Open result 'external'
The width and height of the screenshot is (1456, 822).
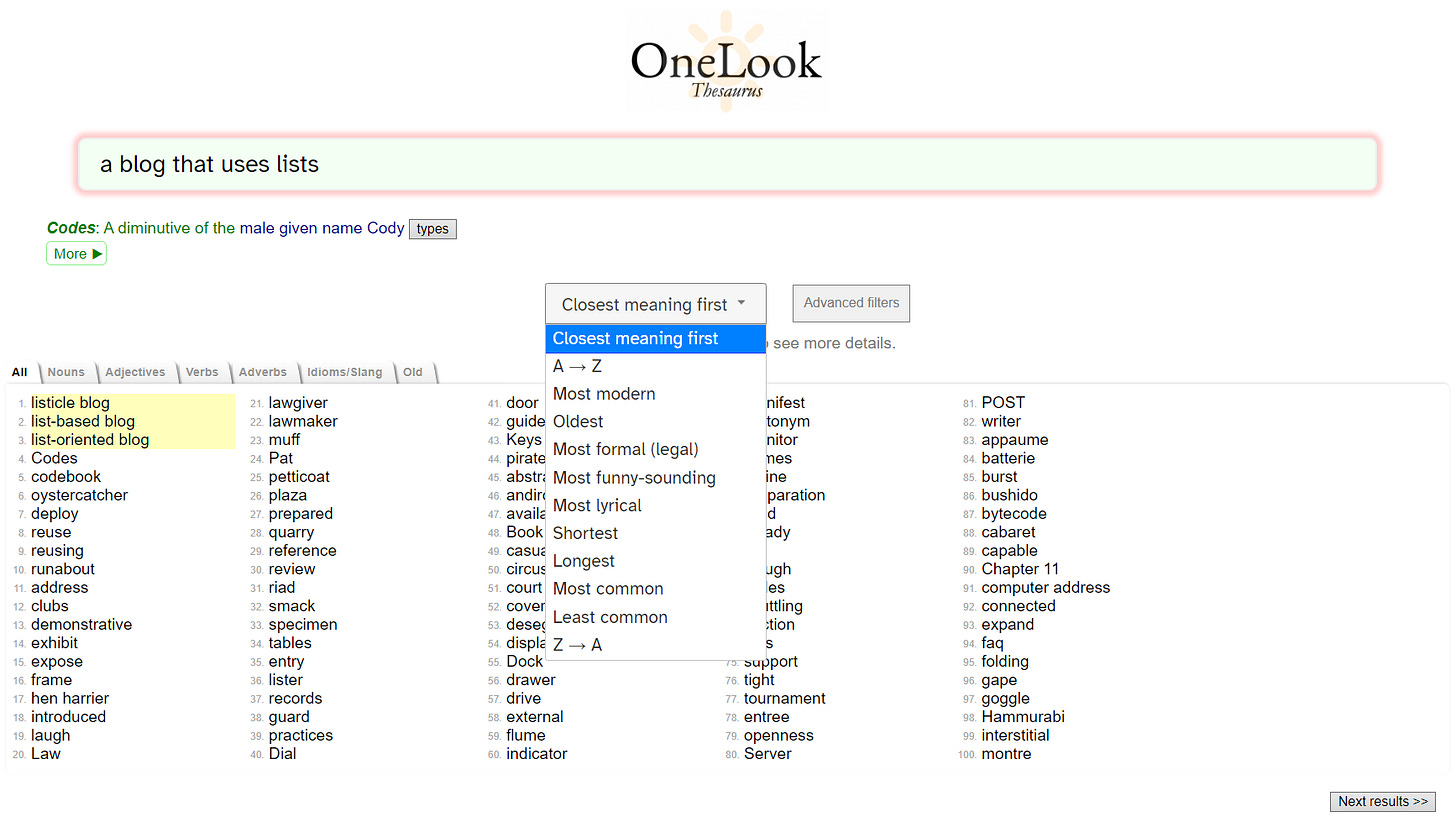535,717
